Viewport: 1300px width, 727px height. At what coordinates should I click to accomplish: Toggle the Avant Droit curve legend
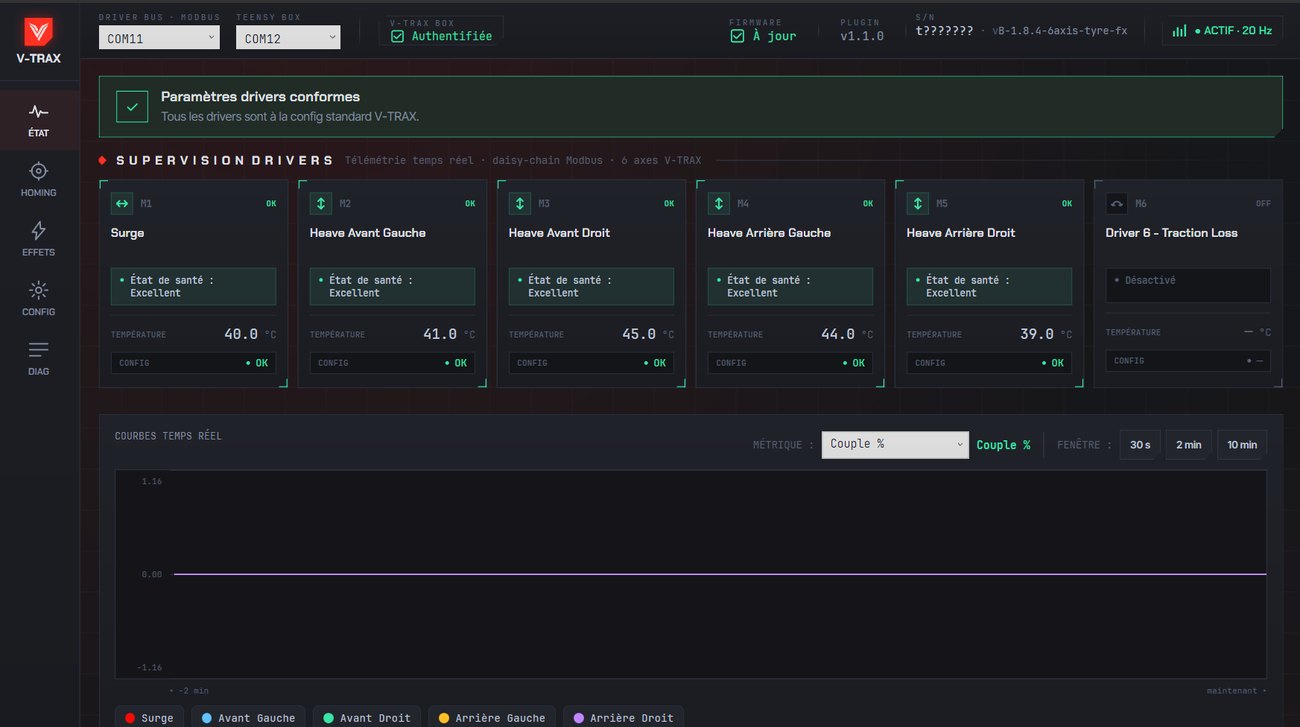pyautogui.click(x=367, y=717)
